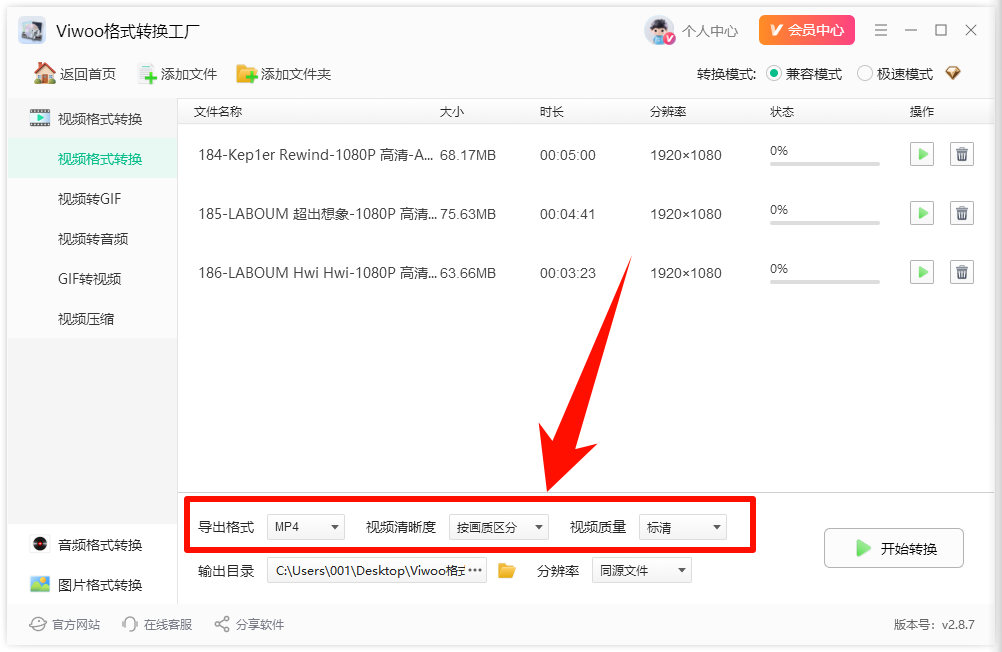
Task: Close the Viwoo window
Action: point(971,30)
